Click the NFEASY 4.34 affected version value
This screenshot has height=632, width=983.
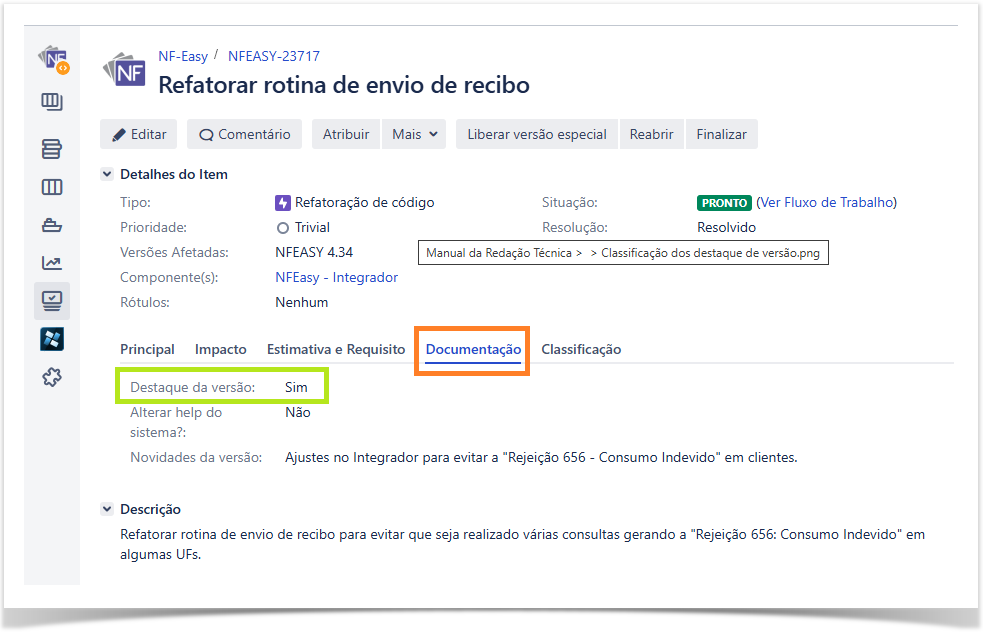point(314,252)
